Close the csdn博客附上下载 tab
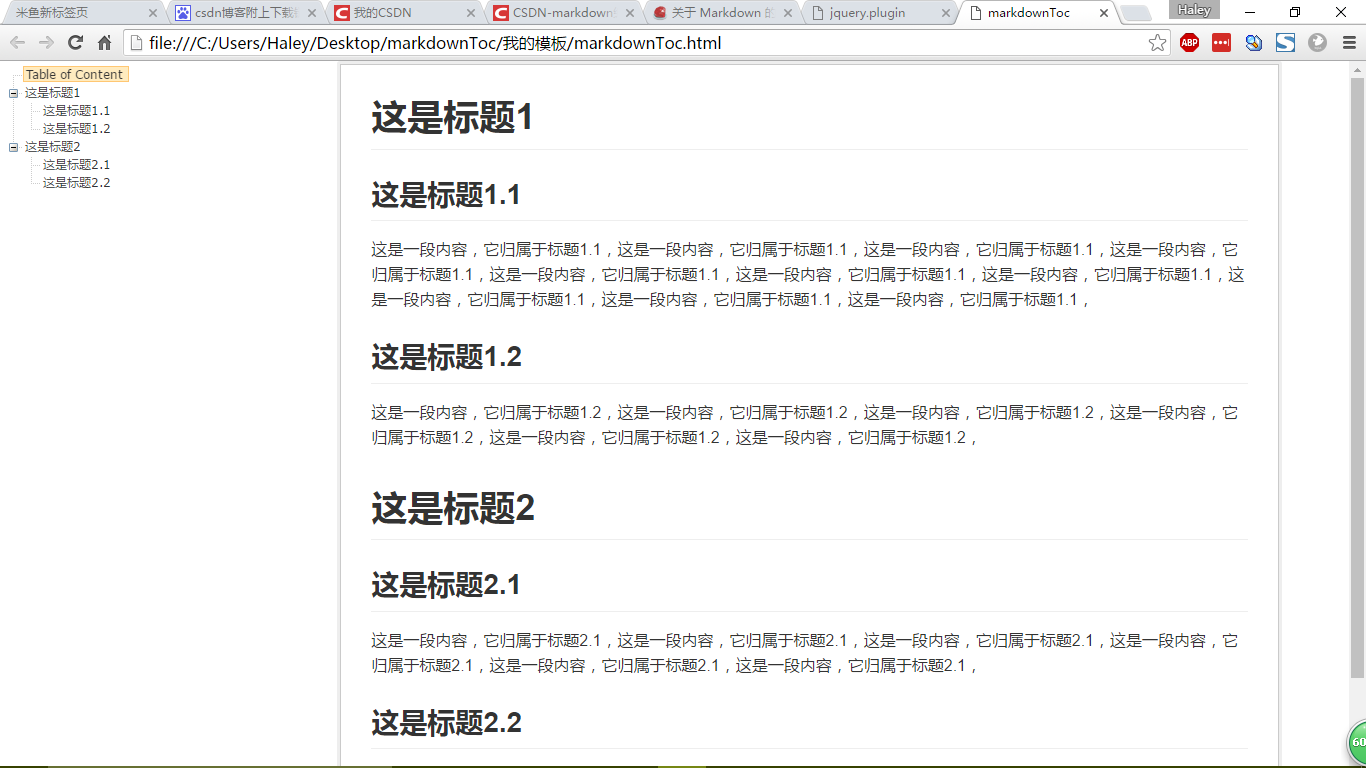 click(x=312, y=14)
